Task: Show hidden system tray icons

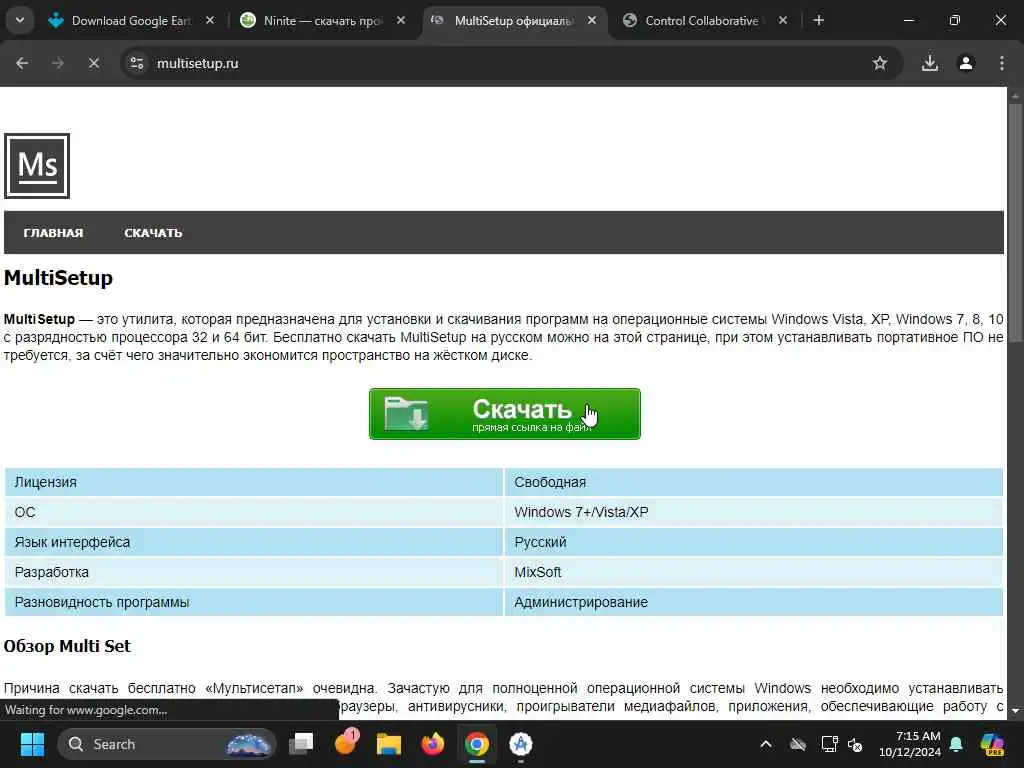Action: (766, 744)
